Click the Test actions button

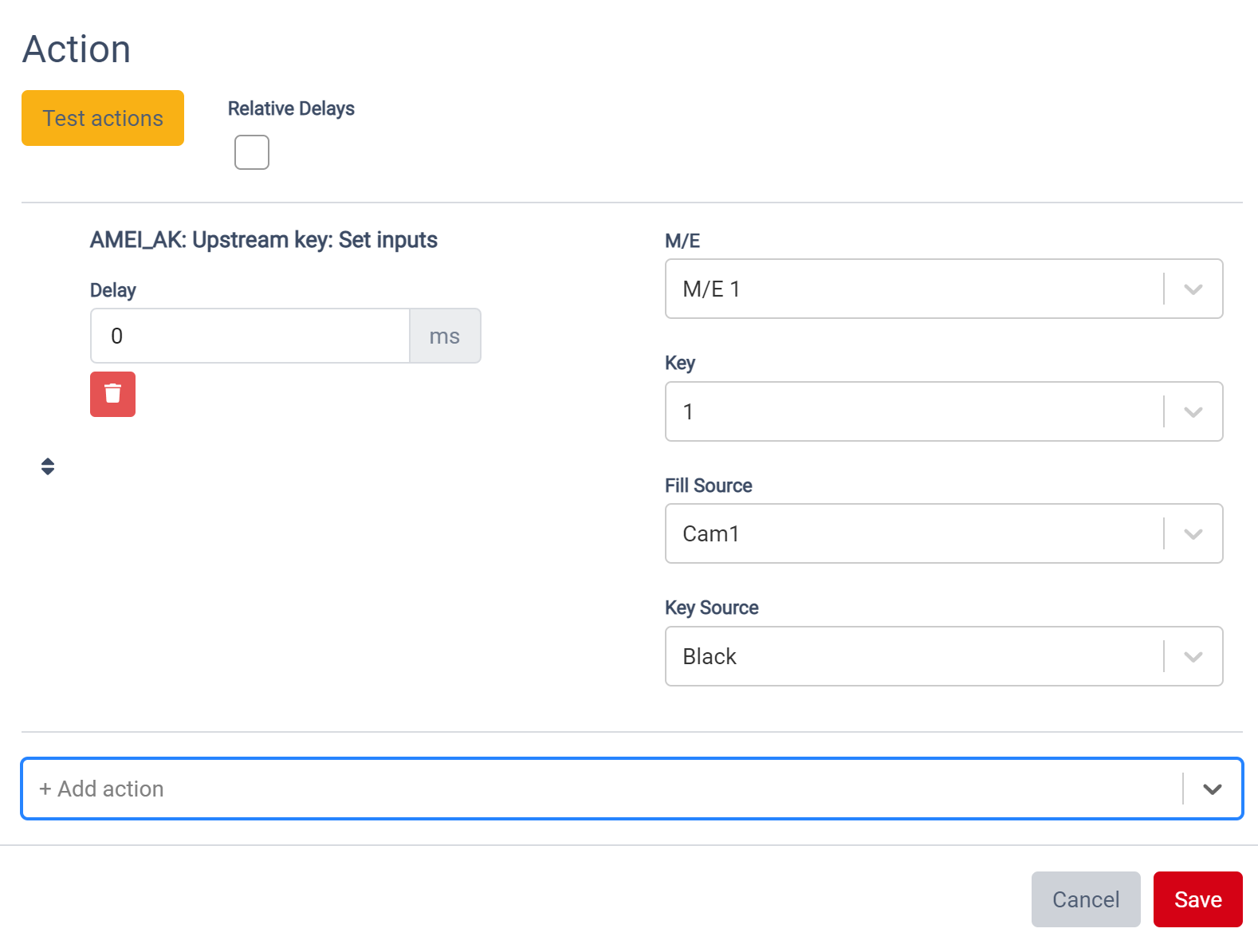point(103,118)
